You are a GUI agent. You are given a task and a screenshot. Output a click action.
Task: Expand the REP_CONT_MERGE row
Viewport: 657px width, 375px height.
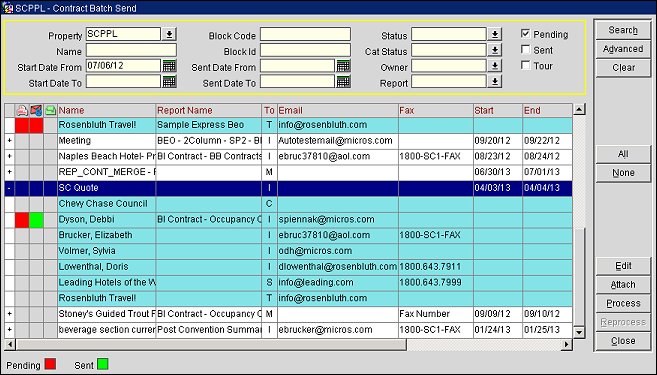click(x=9, y=172)
